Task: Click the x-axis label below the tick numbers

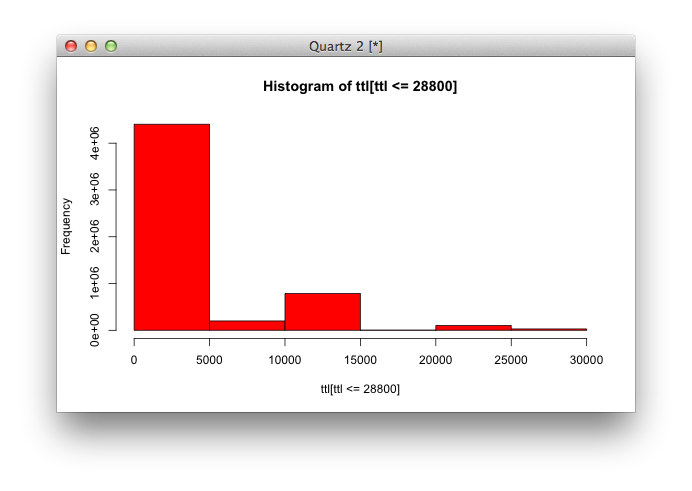Action: tap(360, 388)
